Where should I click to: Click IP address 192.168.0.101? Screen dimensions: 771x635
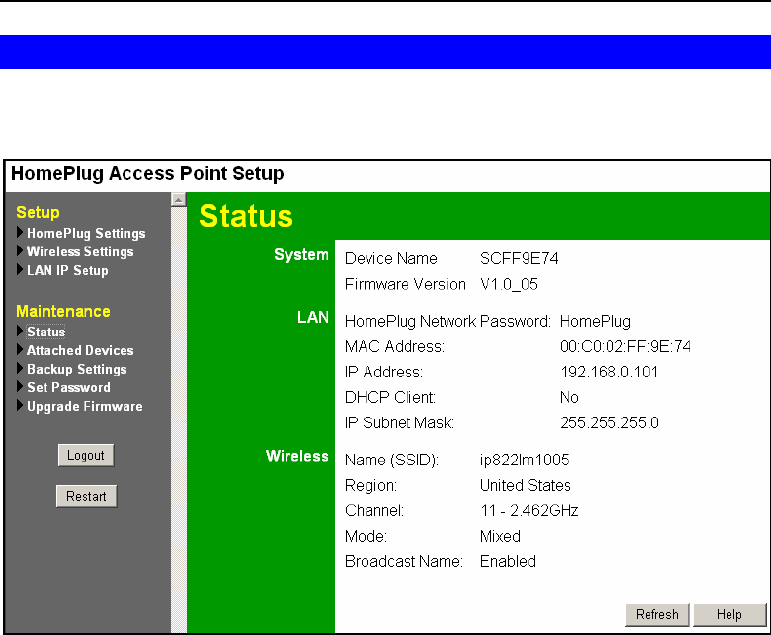[x=609, y=372]
